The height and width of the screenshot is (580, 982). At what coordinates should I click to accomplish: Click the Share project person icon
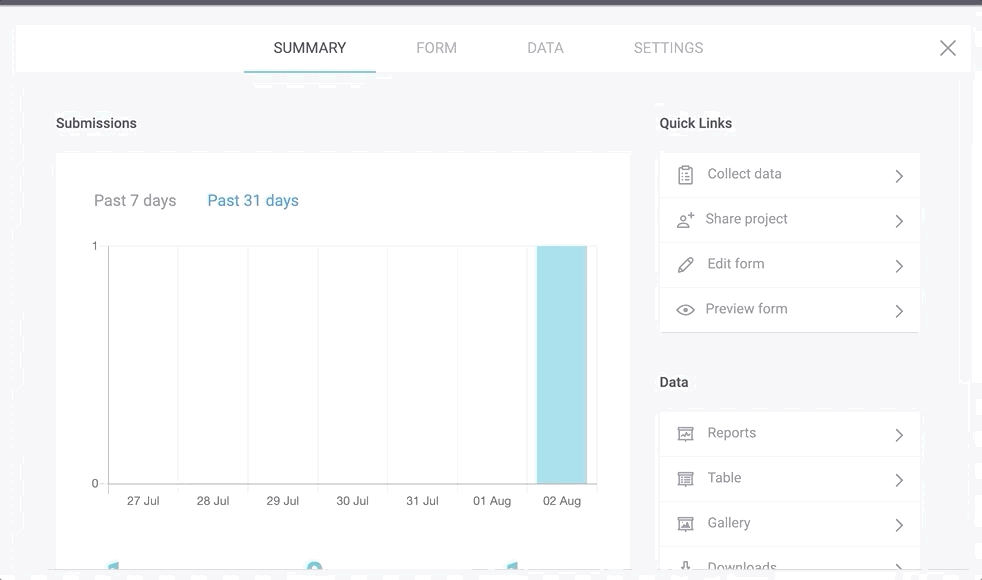pyautogui.click(x=685, y=220)
